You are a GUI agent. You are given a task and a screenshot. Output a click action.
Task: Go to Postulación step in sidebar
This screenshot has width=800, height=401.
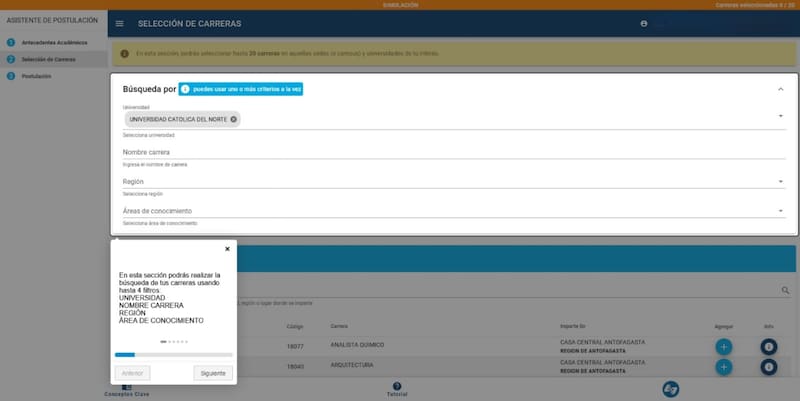[36, 75]
